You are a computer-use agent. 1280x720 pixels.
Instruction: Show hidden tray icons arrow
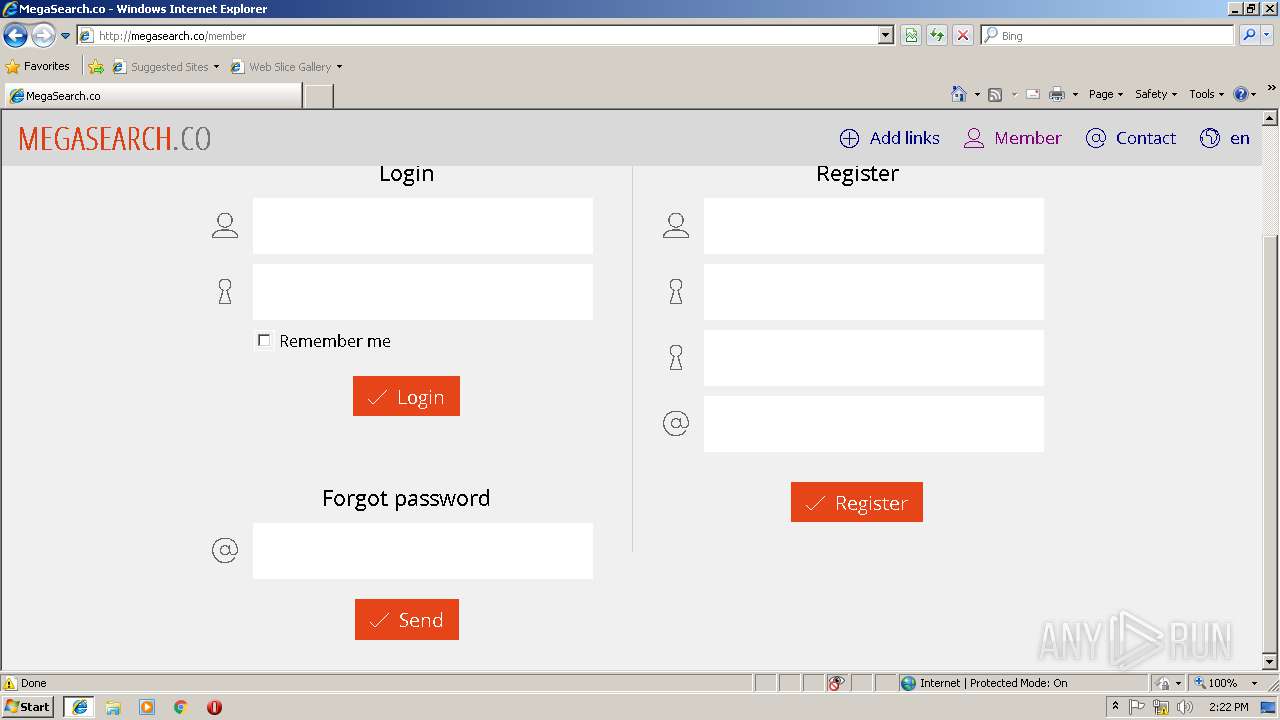pyautogui.click(x=1115, y=707)
